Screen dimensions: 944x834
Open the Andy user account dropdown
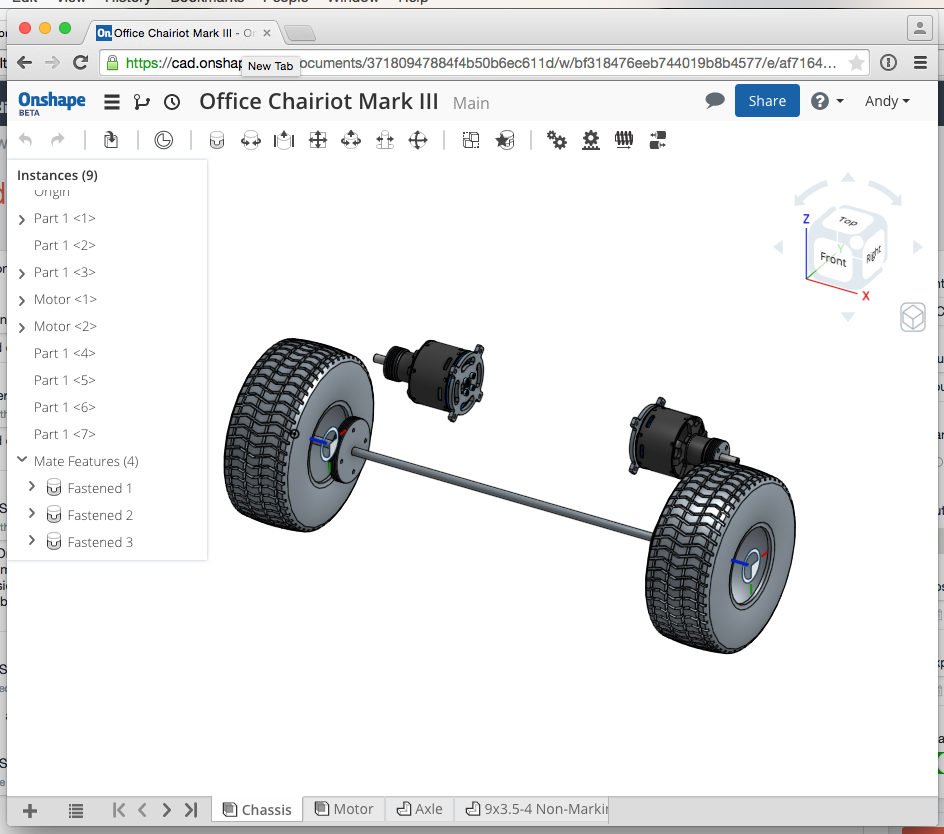click(x=887, y=101)
